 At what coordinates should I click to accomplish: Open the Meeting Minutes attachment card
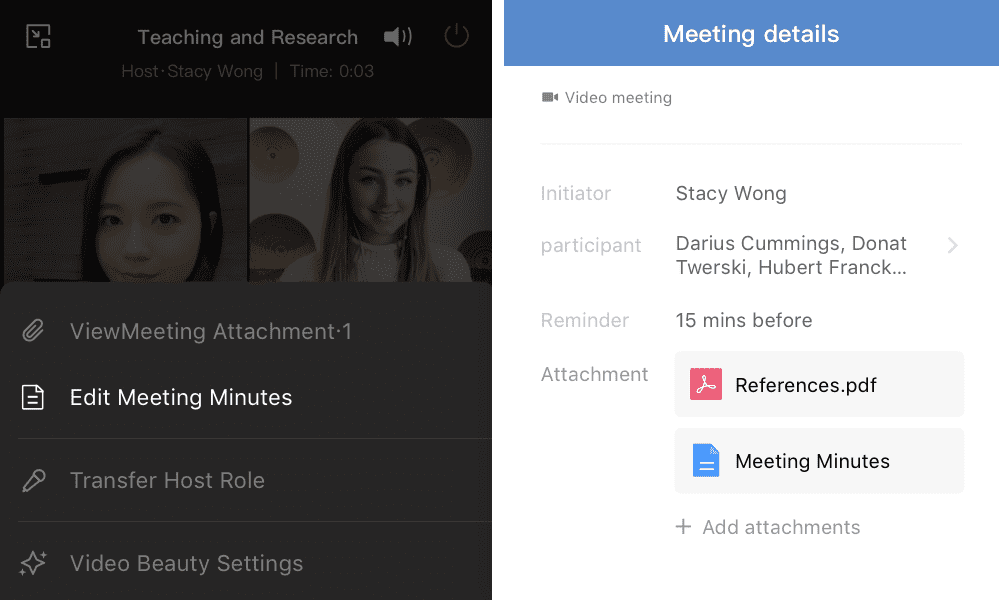point(819,461)
